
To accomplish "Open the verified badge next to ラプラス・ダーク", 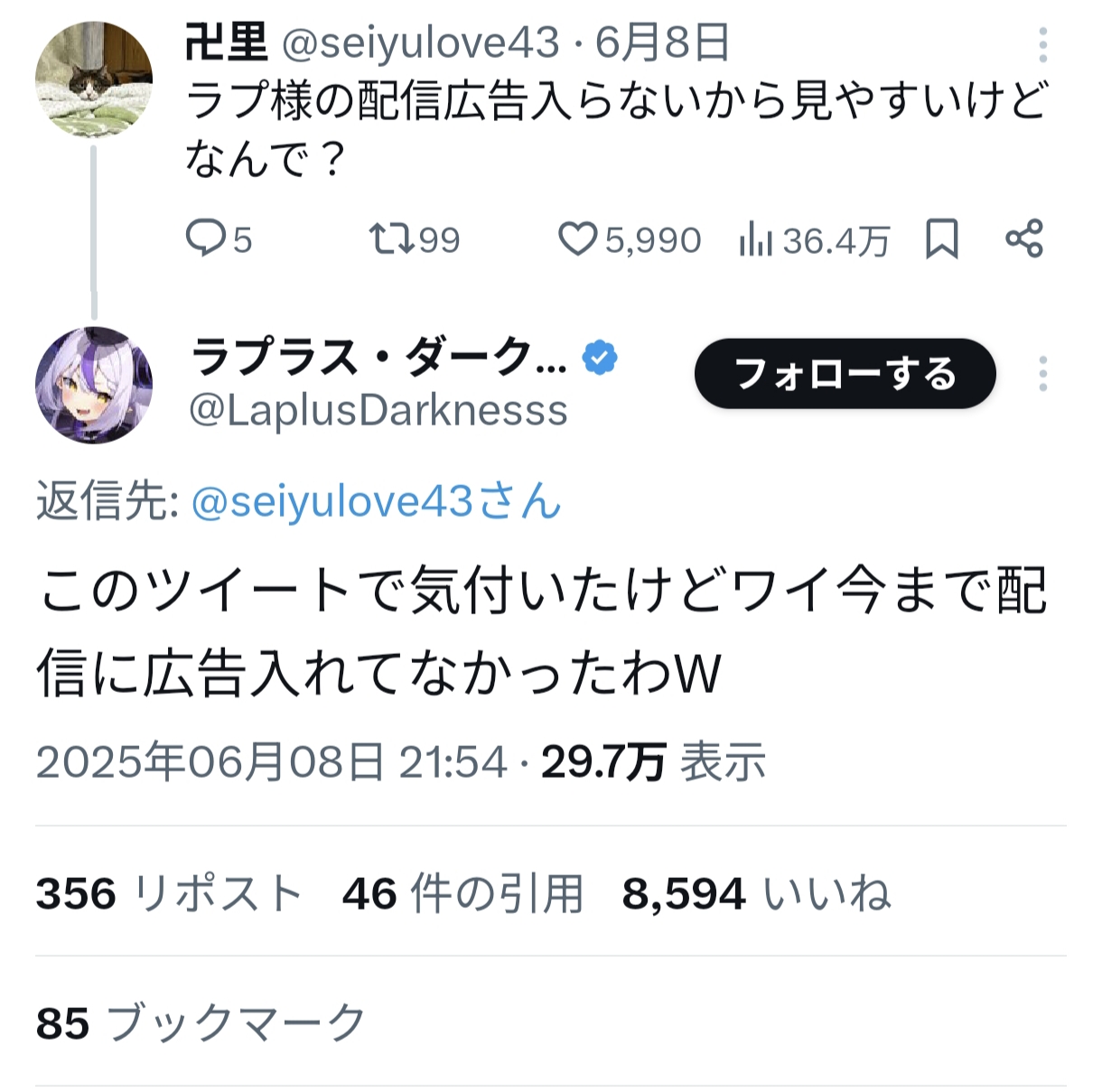I will point(600,359).
